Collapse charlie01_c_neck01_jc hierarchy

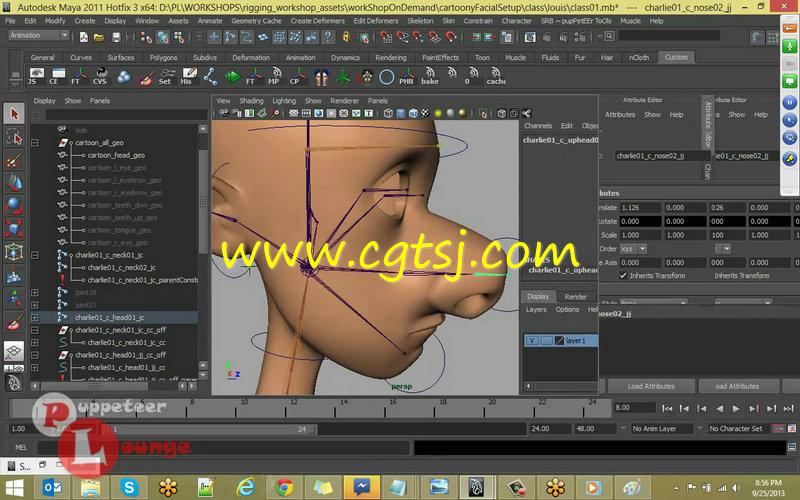pyautogui.click(x=35, y=255)
